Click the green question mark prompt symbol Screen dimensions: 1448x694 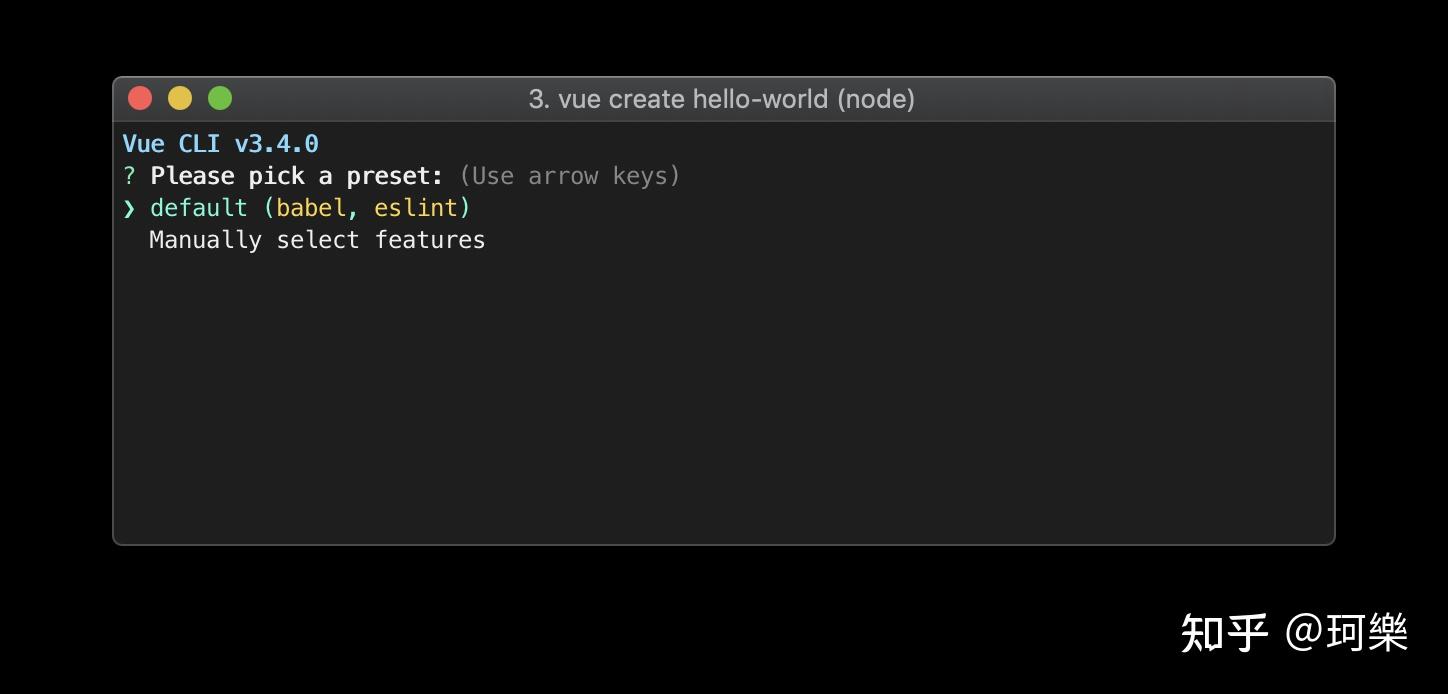(129, 176)
